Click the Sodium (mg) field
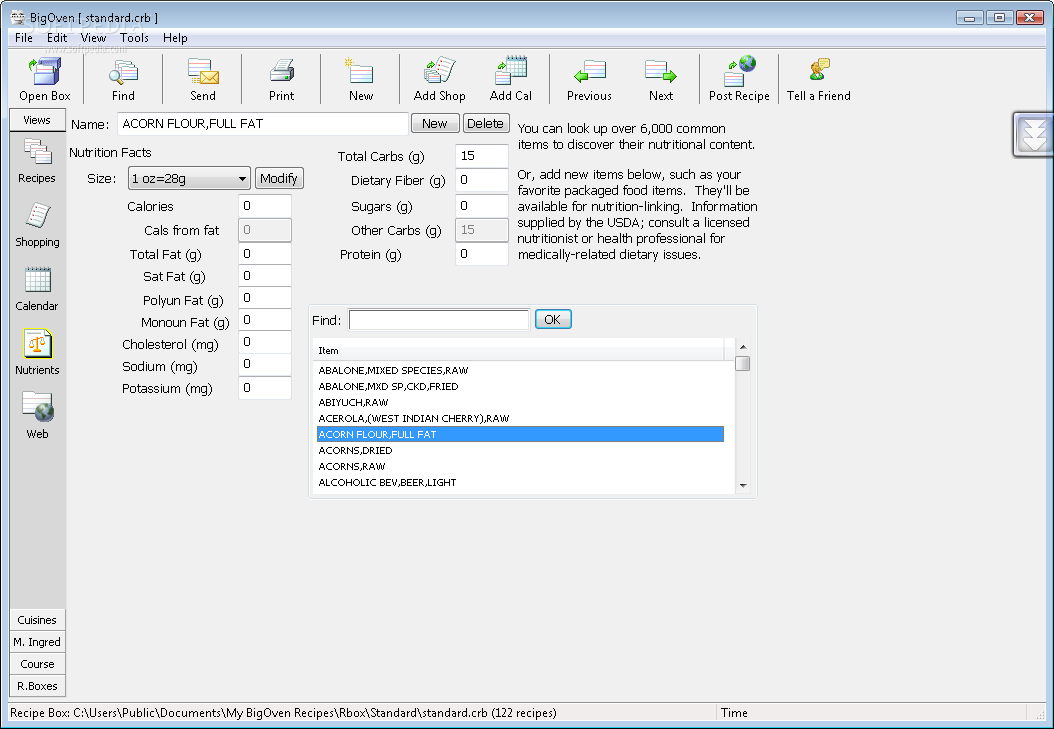 tap(265, 364)
